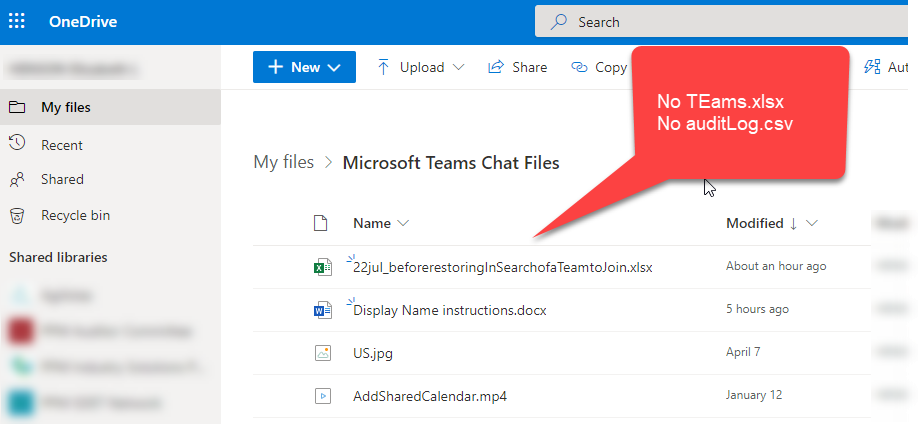The image size is (918, 424).
Task: Click the Modified descending sort arrow
Action: click(x=793, y=224)
